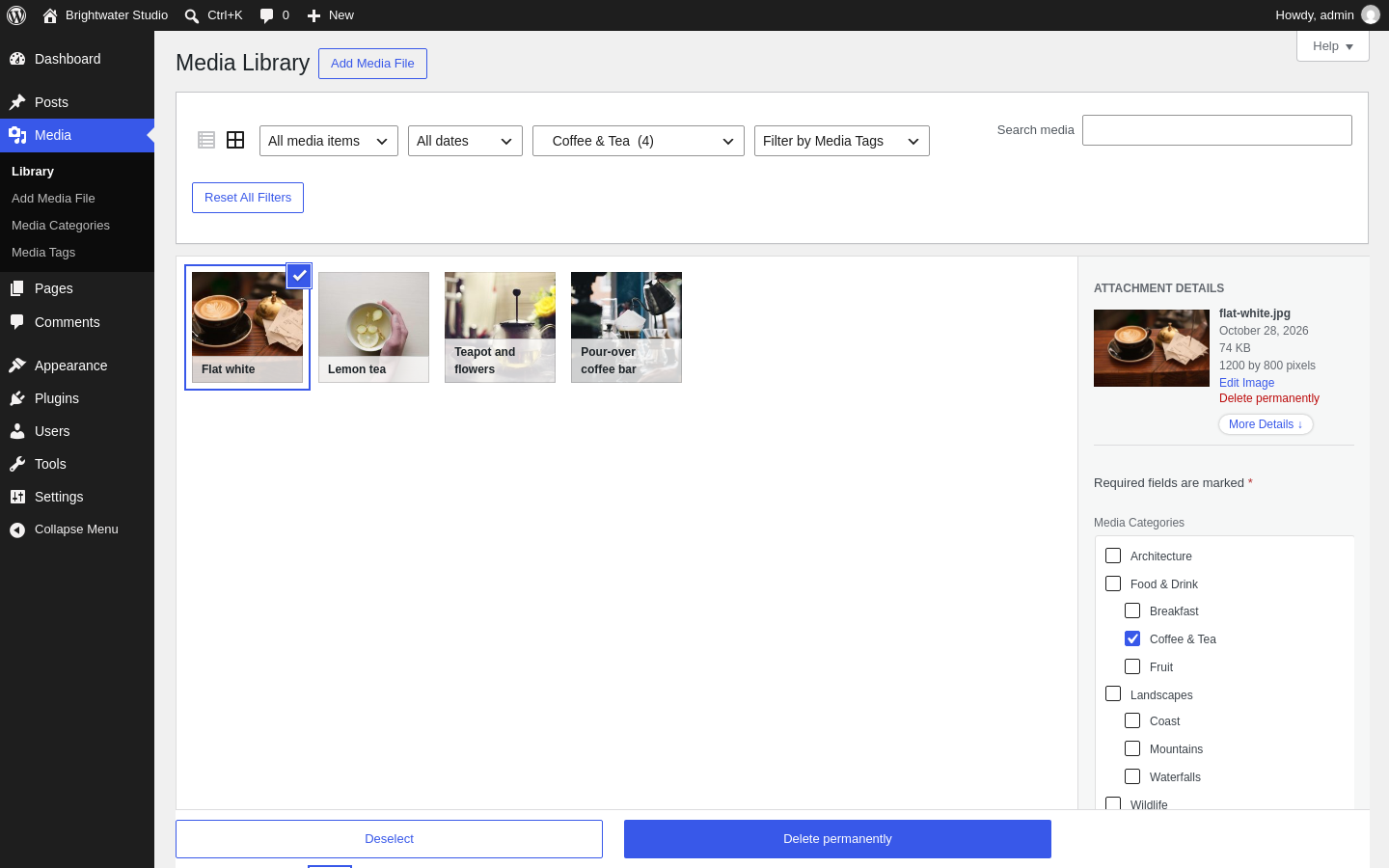Click the Settings sliders icon
1389x868 pixels.
[17, 497]
